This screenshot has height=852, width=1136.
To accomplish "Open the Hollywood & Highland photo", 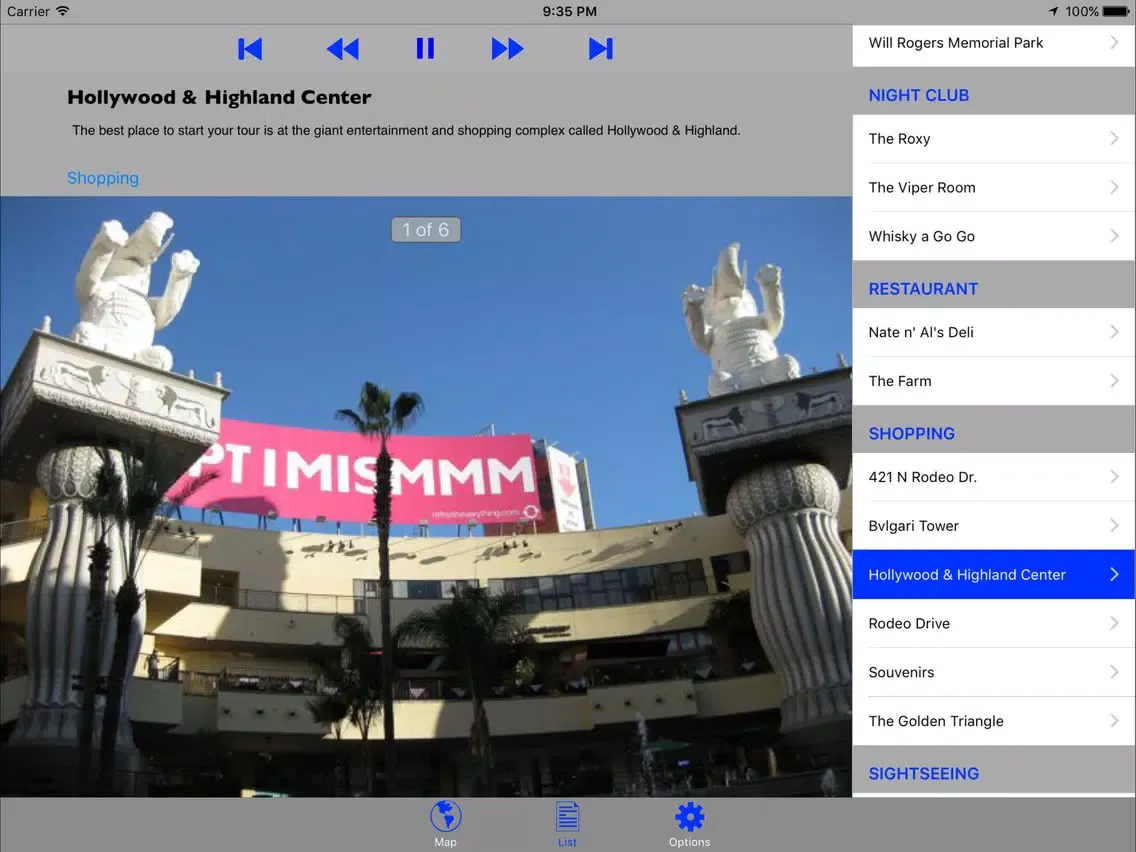I will click(426, 497).
